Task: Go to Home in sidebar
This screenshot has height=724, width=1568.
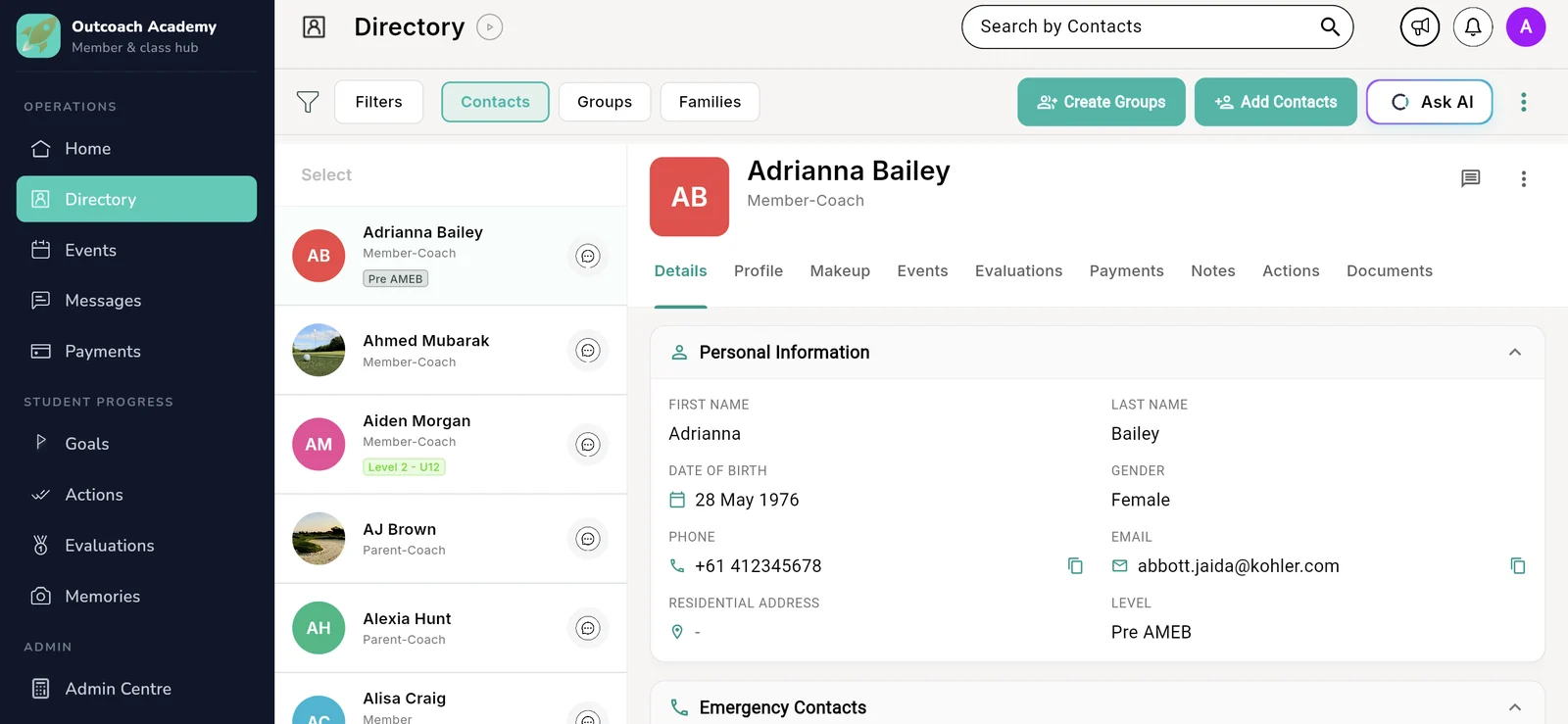Action: coord(136,149)
